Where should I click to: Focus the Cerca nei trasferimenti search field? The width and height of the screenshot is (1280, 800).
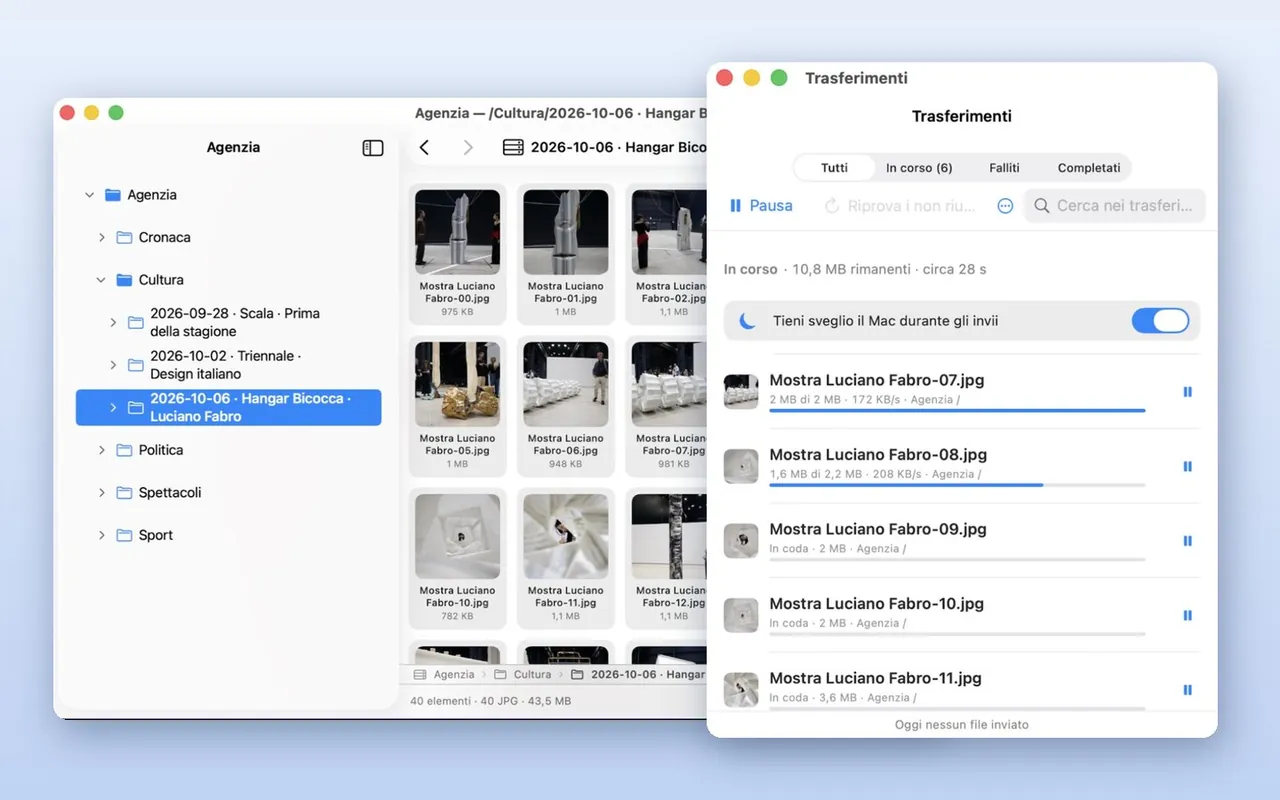pyautogui.click(x=1115, y=206)
